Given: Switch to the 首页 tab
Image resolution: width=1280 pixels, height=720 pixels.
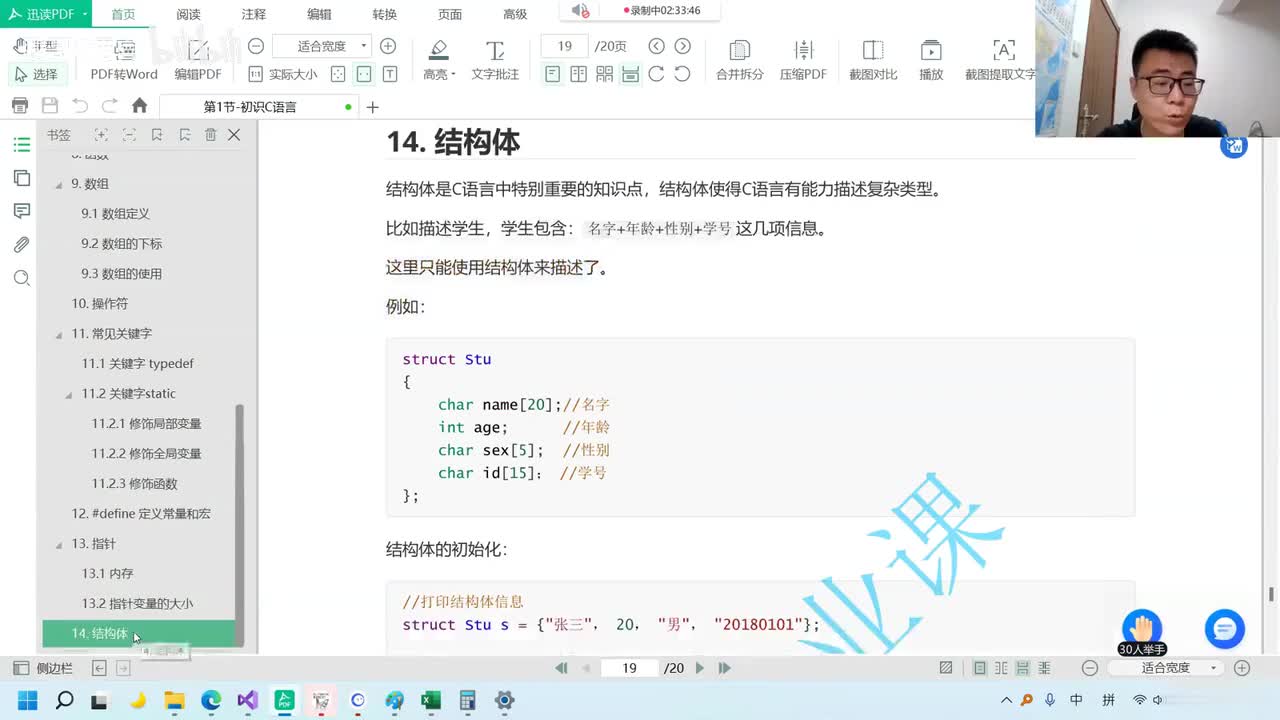Looking at the screenshot, I should click(123, 14).
